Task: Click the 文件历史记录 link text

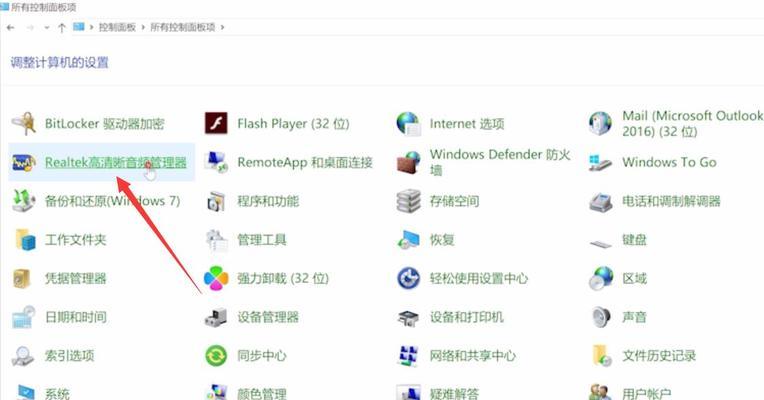Action: 659,356
